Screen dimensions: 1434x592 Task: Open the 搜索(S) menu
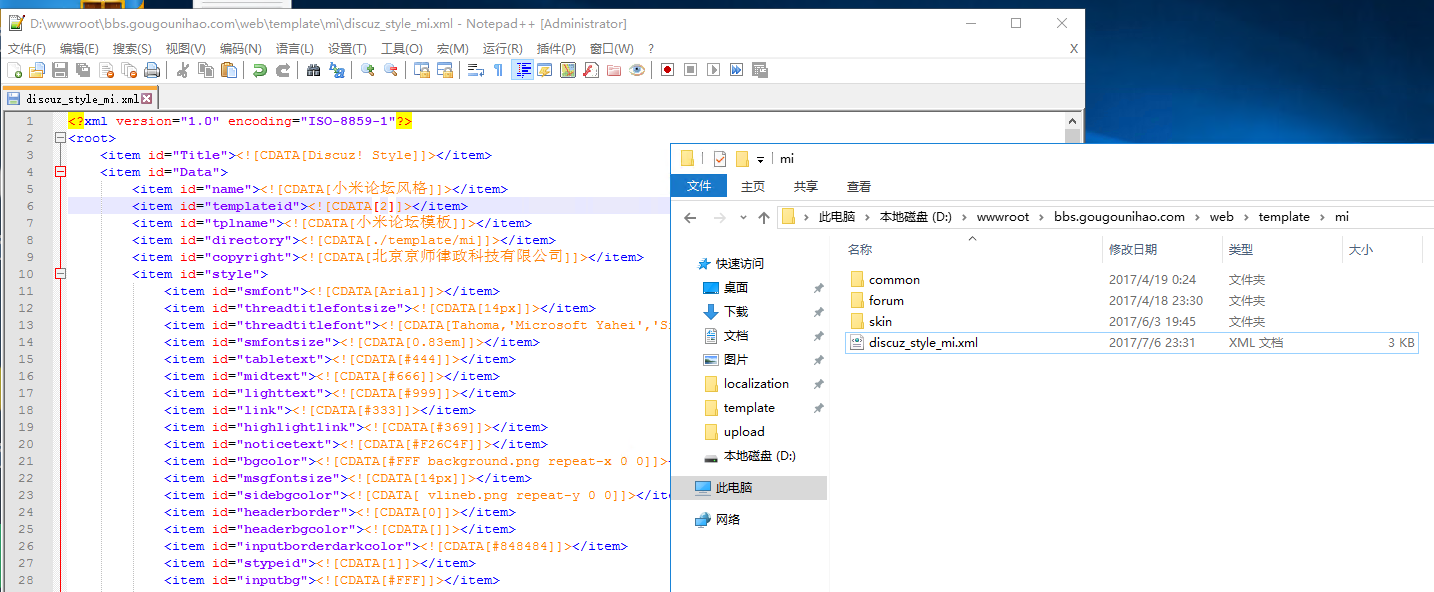[x=132, y=48]
